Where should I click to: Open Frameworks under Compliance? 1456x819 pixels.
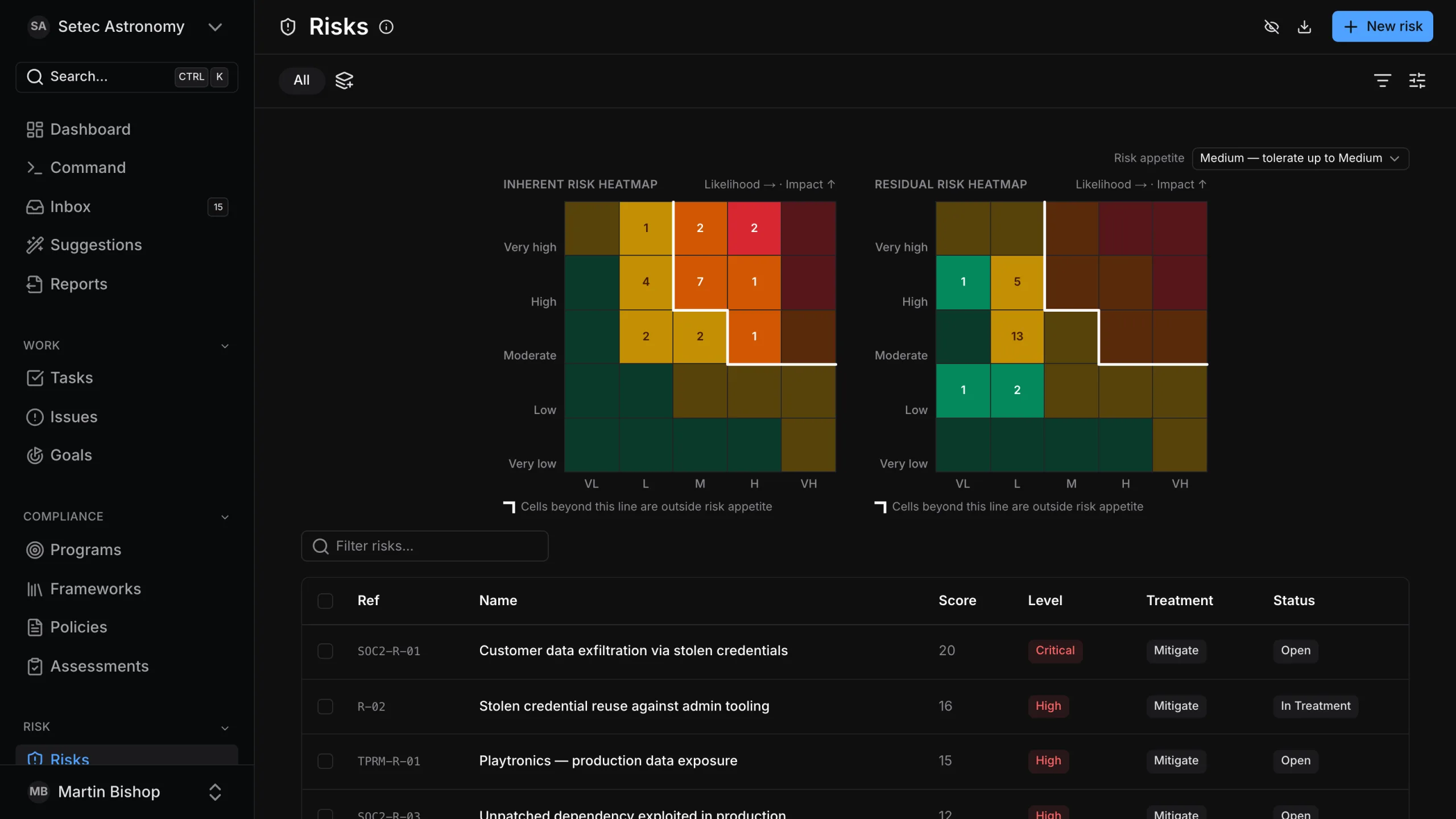click(x=126, y=589)
